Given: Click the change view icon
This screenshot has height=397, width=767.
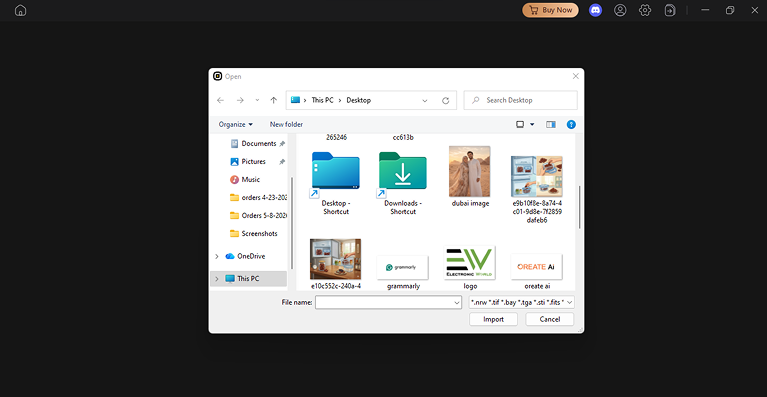Looking at the screenshot, I should 520,125.
